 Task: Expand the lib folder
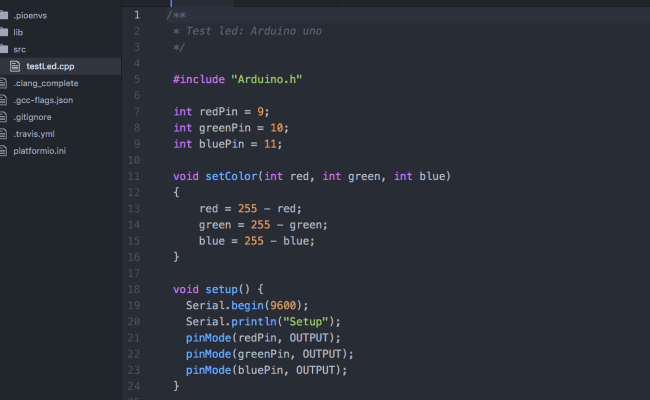click(x=18, y=32)
